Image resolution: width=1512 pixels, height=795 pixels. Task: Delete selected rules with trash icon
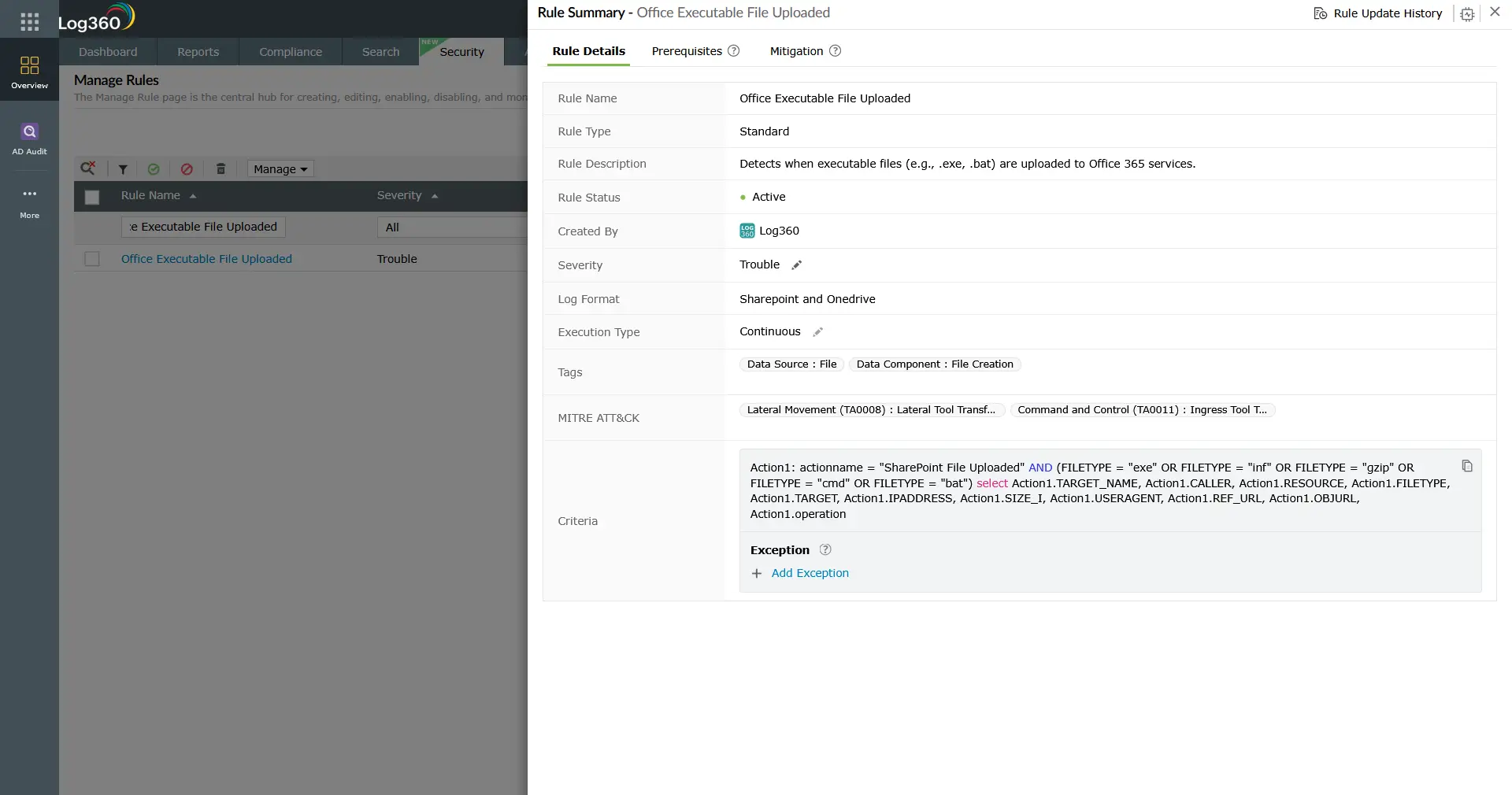[221, 169]
